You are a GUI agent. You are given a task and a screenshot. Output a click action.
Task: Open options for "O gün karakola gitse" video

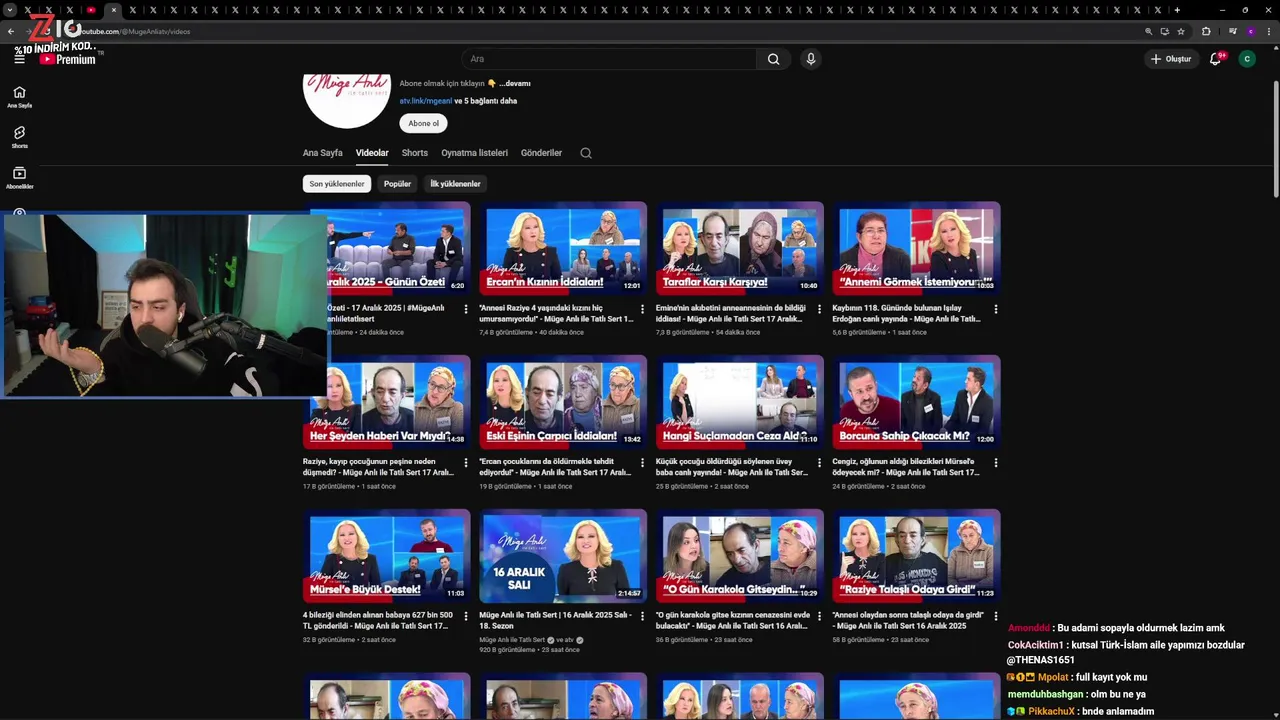click(819, 616)
